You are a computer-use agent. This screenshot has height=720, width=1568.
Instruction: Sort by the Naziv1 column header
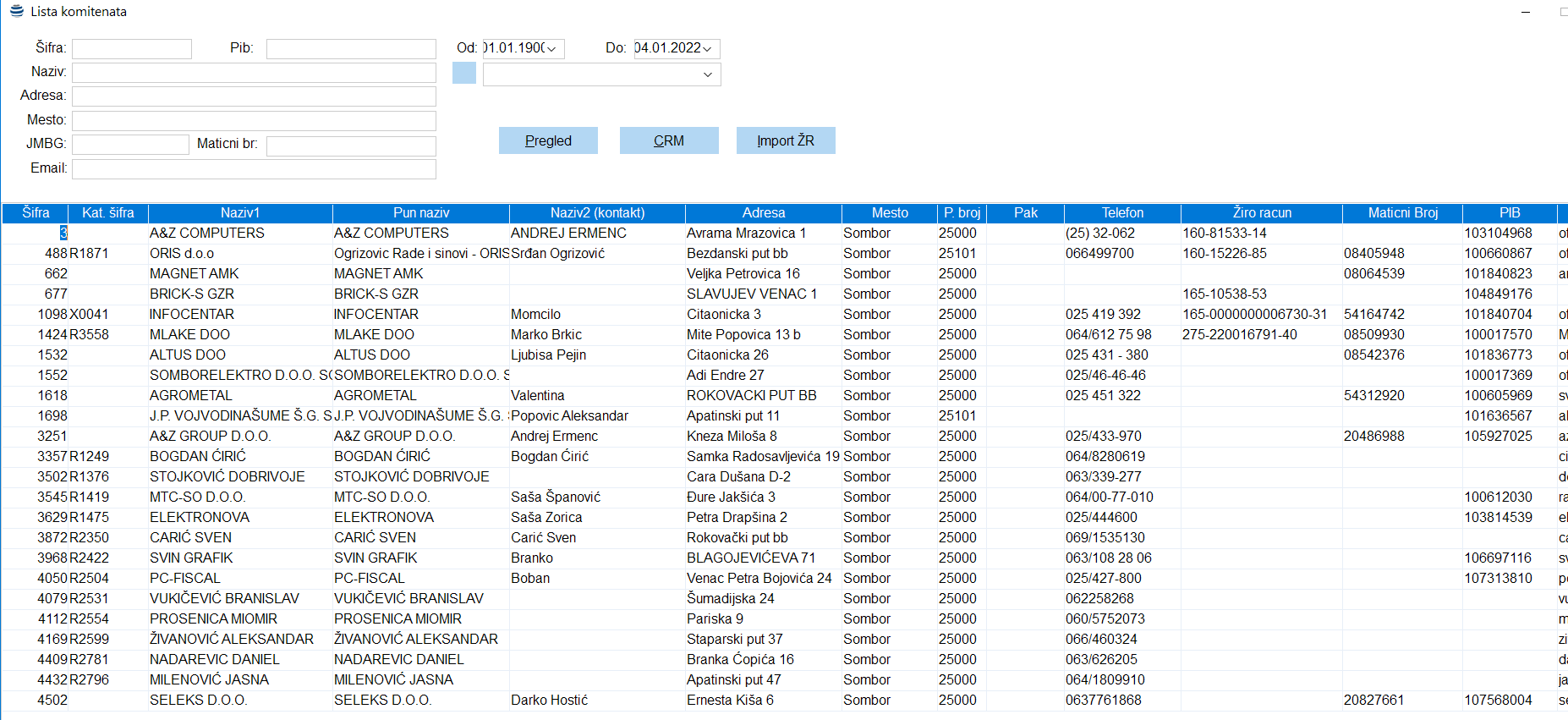[240, 213]
